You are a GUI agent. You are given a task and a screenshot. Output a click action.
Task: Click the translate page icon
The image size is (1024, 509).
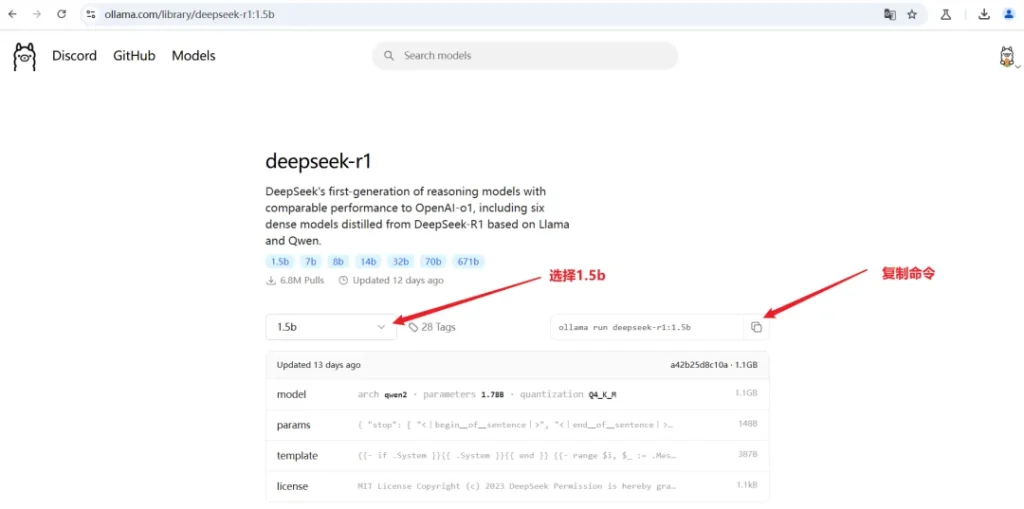click(x=889, y=14)
